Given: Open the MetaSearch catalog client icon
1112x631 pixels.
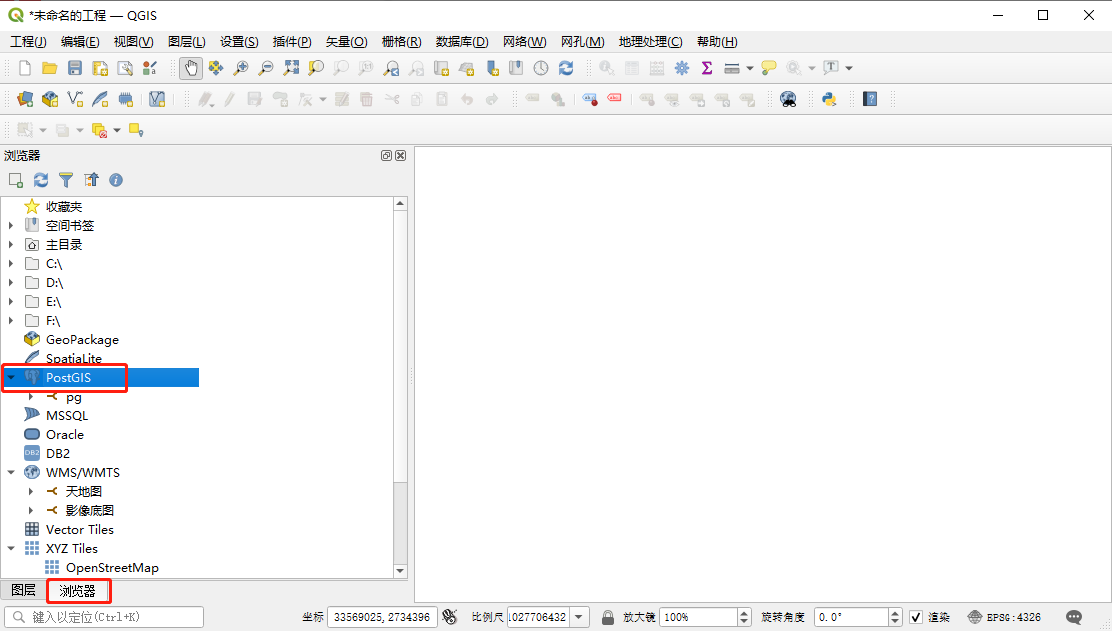Looking at the screenshot, I should (x=788, y=99).
